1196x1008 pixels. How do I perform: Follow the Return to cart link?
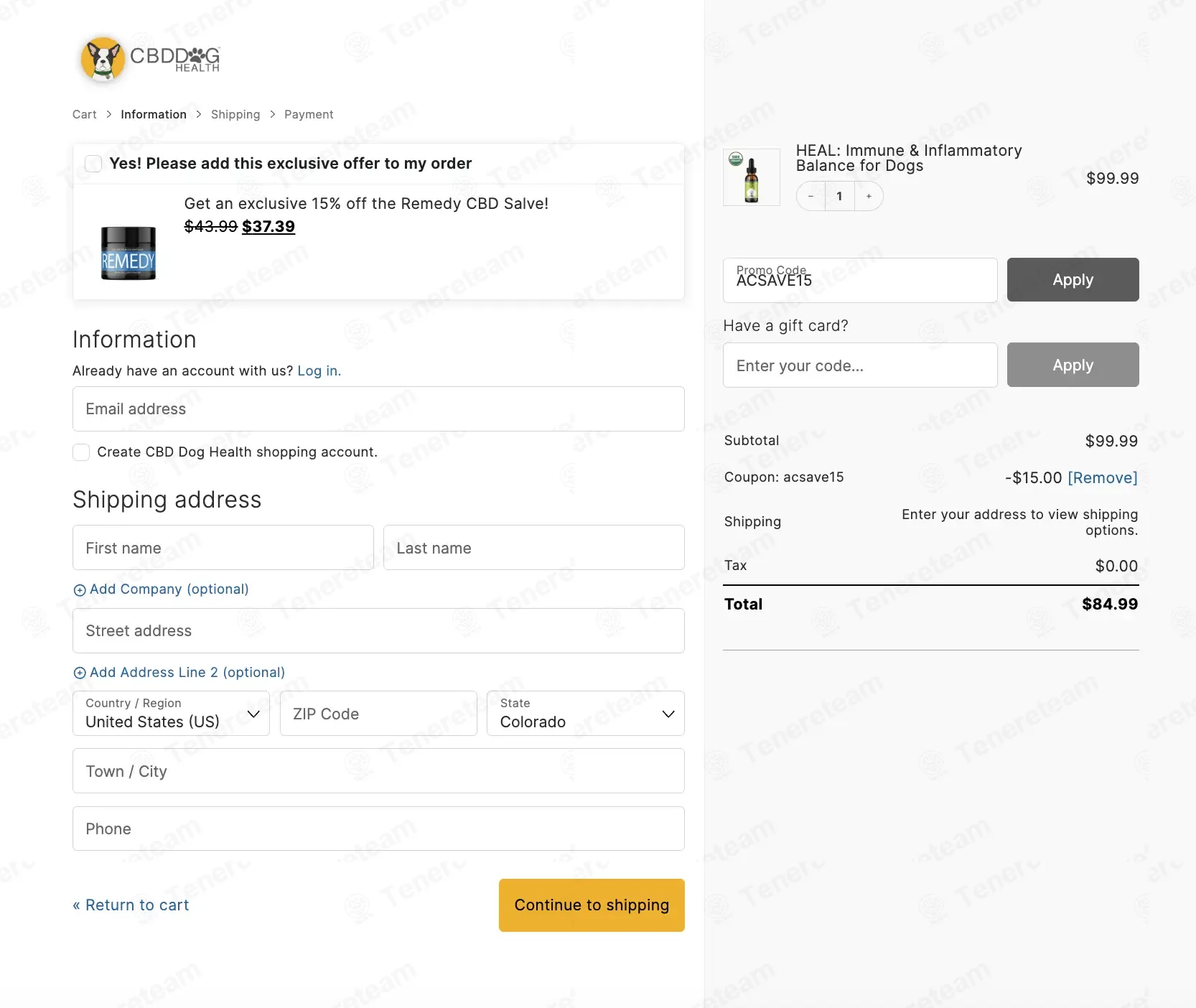pos(131,905)
